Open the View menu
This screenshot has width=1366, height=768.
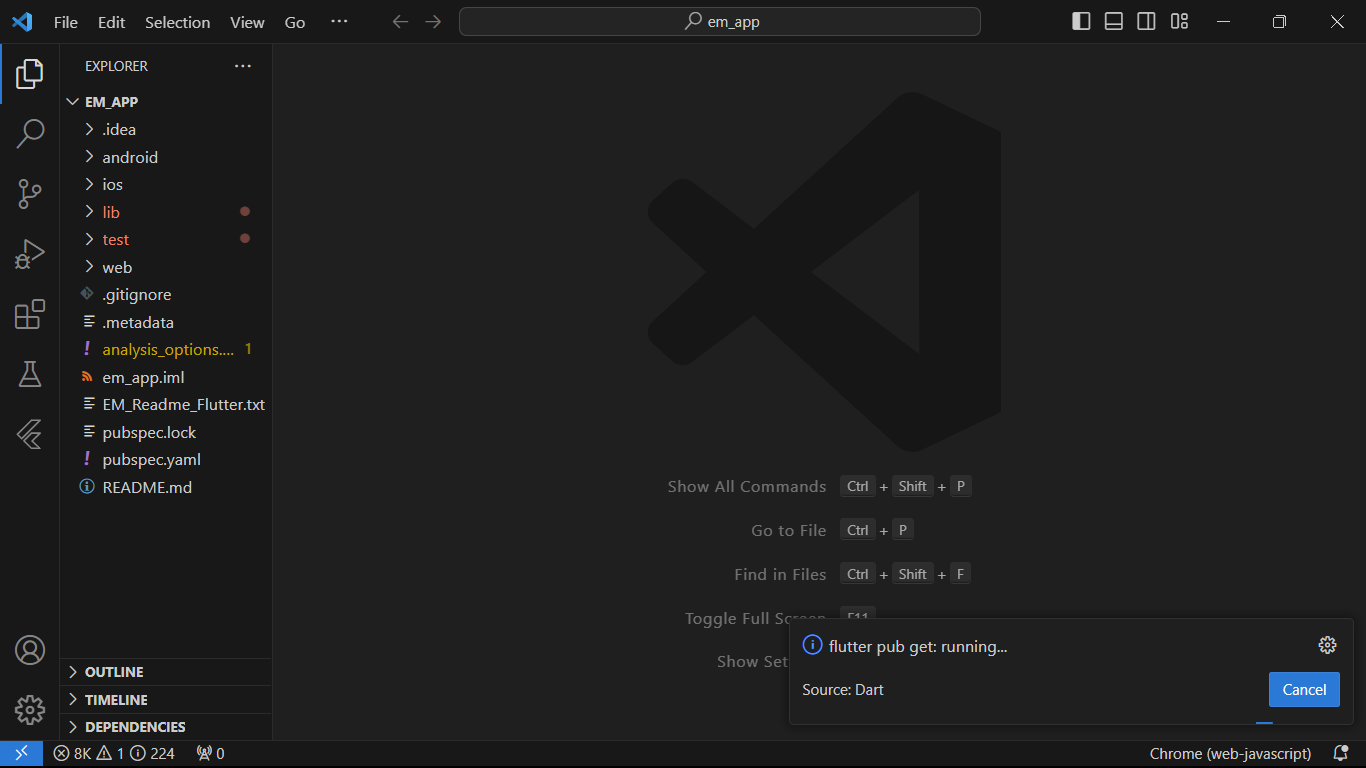click(247, 22)
